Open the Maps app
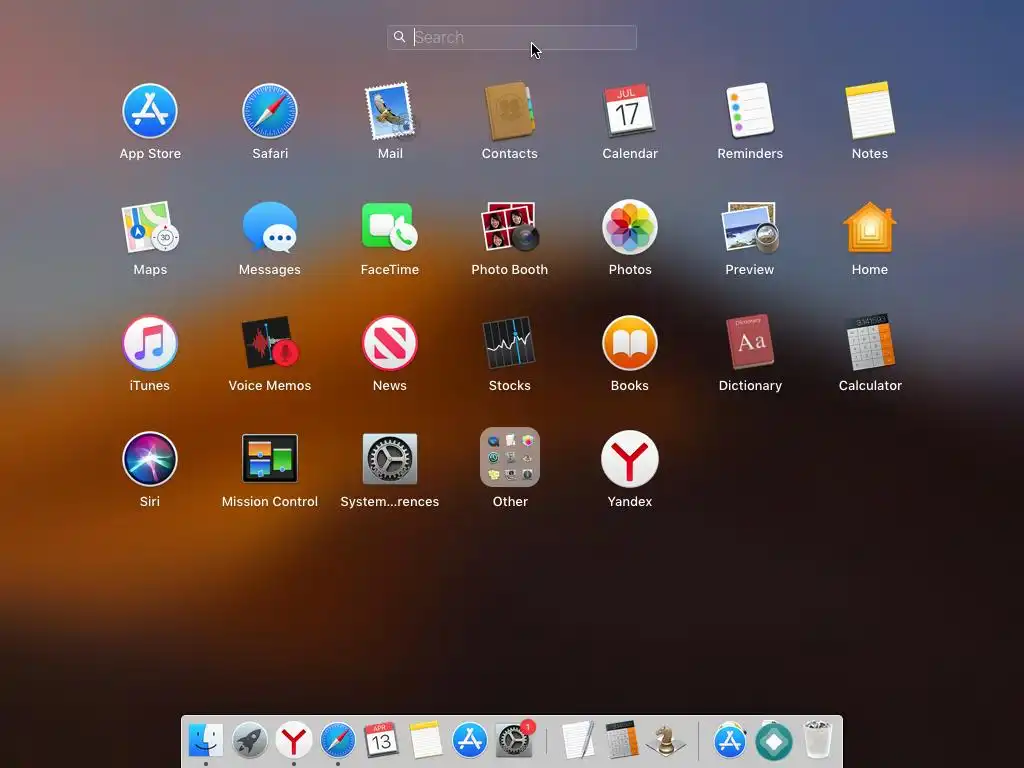The width and height of the screenshot is (1024, 768). pos(150,227)
